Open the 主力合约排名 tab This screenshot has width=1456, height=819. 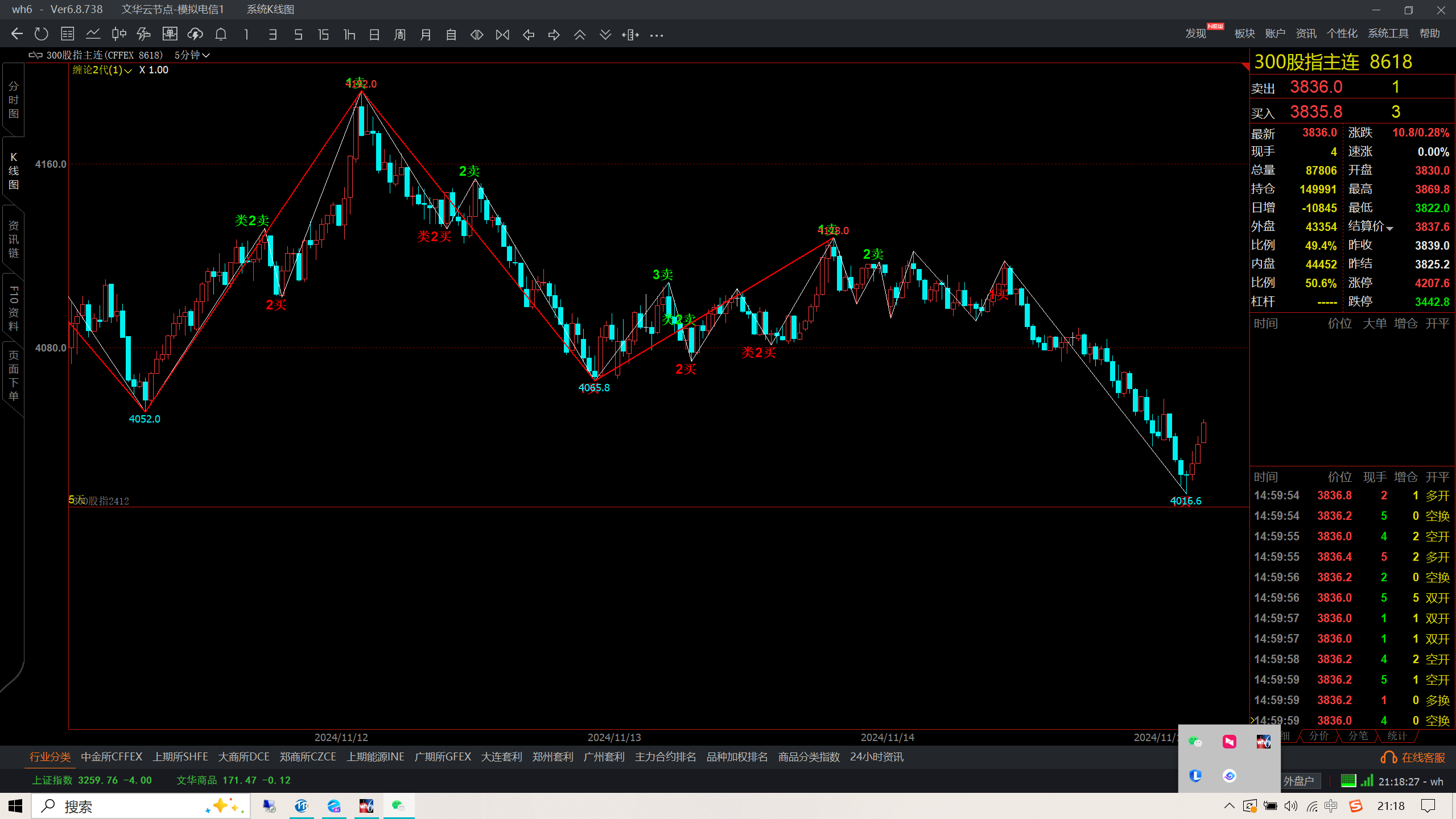665,757
